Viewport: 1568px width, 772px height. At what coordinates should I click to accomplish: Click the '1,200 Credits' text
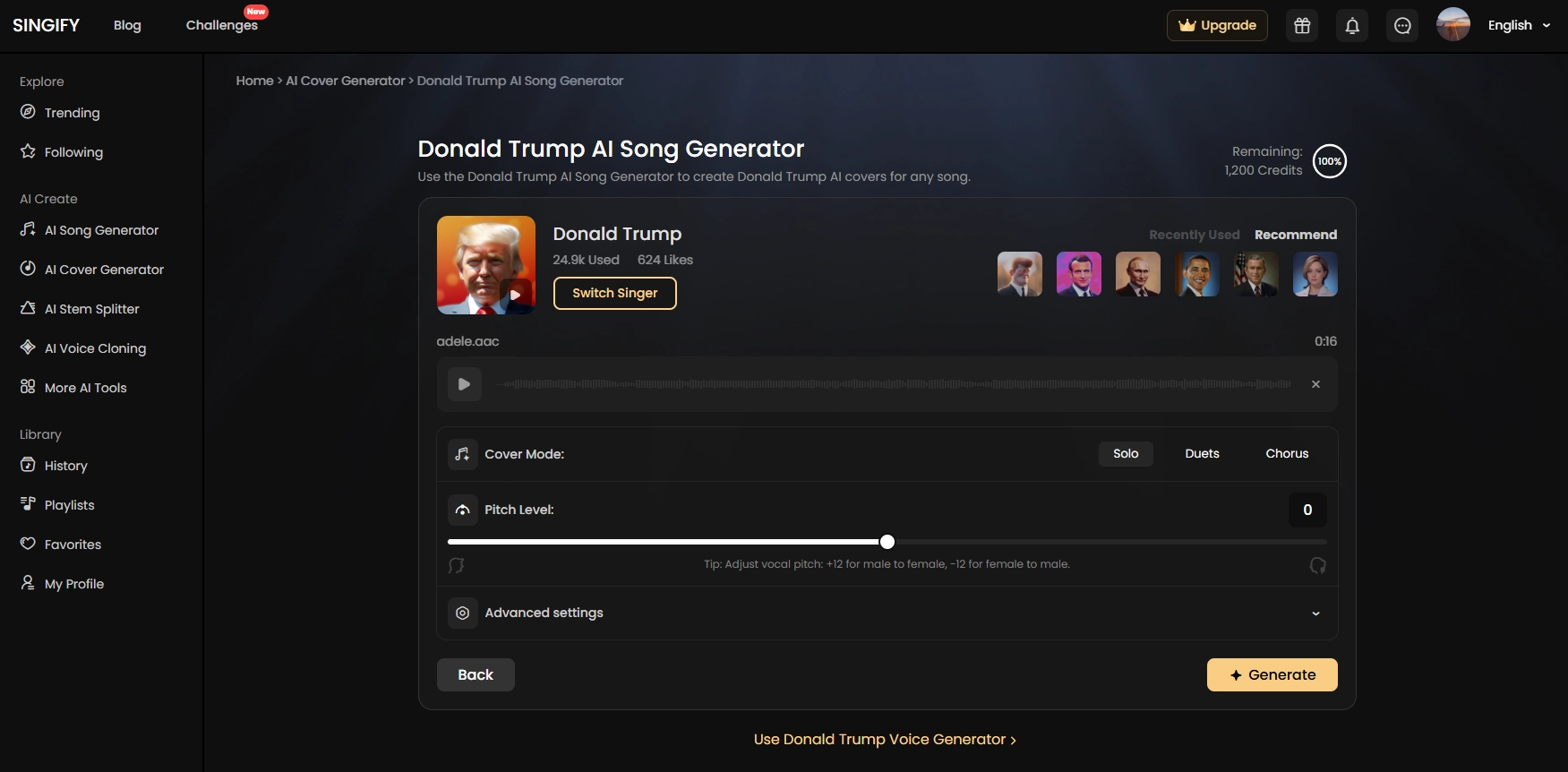coord(1264,170)
